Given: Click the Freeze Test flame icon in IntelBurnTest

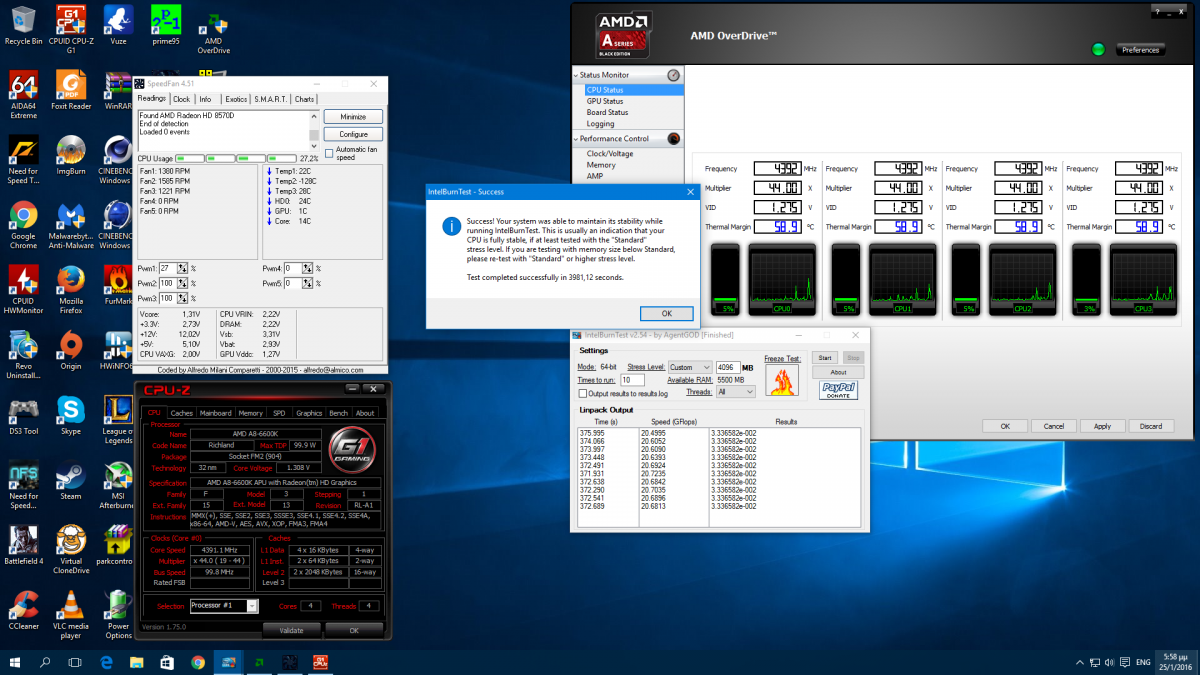Looking at the screenshot, I should pyautogui.click(x=781, y=380).
